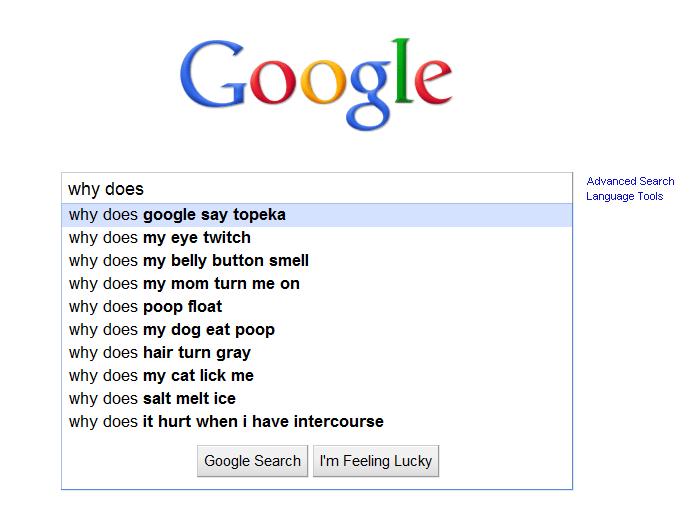698x521 pixels.
Task: Click the Google logo
Action: pyautogui.click(x=316, y=84)
